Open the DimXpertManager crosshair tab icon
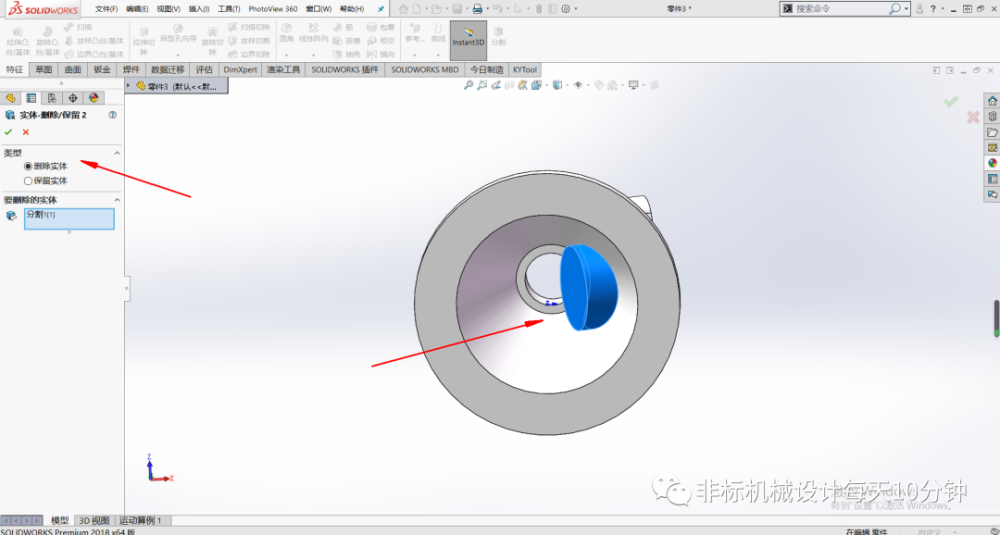 [73, 98]
